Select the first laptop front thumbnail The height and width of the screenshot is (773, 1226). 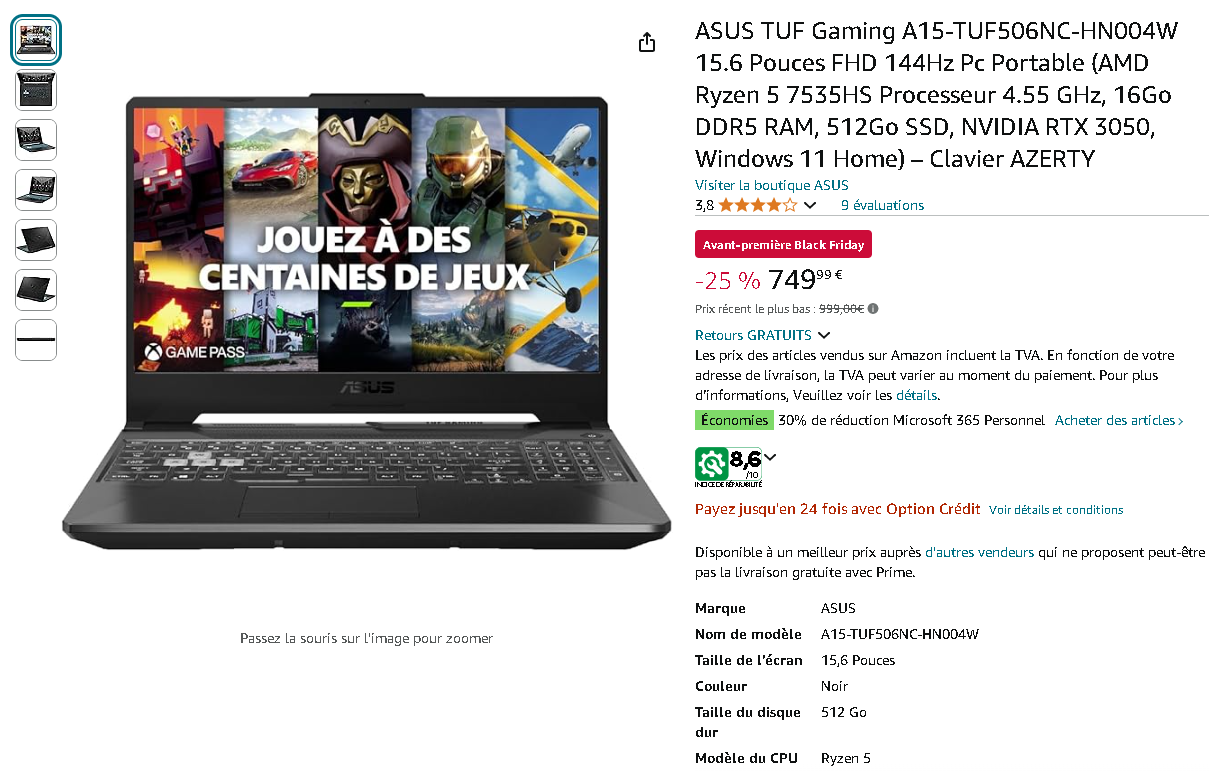pyautogui.click(x=36, y=40)
